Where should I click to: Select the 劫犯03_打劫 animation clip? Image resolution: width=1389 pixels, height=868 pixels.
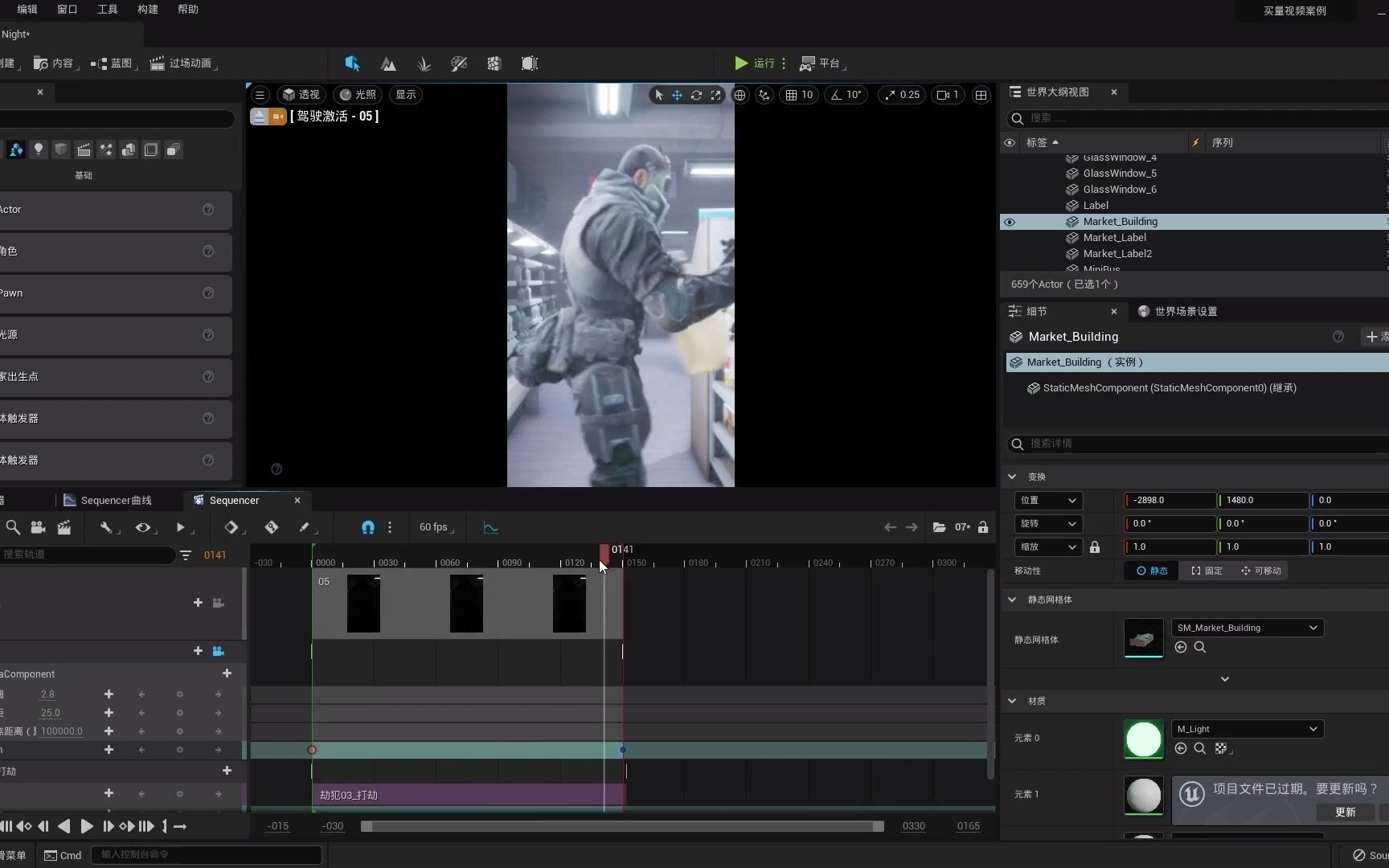pos(469,796)
